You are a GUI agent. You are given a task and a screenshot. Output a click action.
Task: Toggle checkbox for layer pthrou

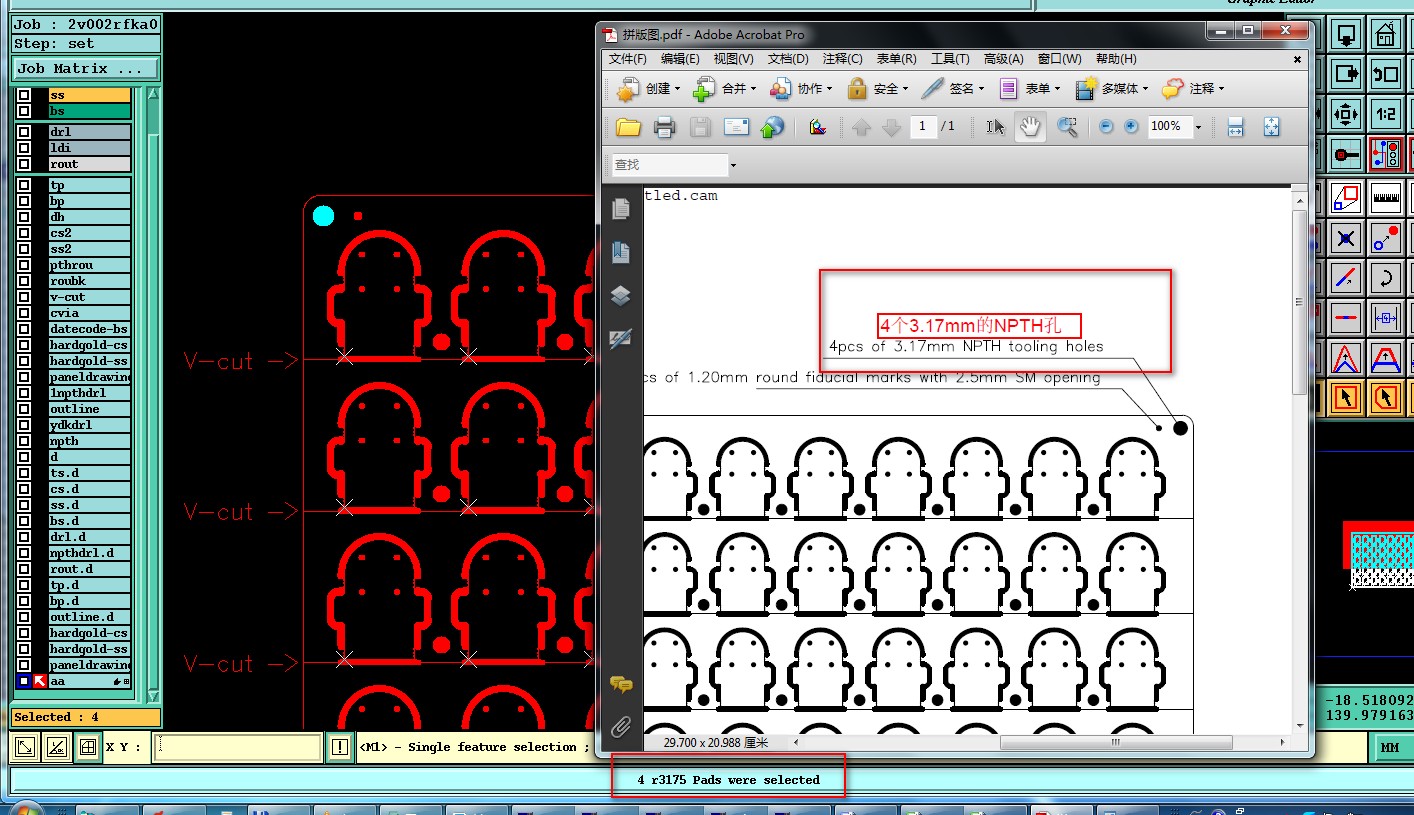(24, 265)
